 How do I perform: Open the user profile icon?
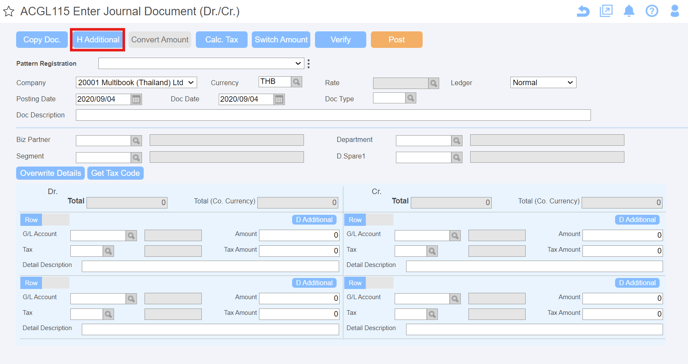click(x=675, y=11)
